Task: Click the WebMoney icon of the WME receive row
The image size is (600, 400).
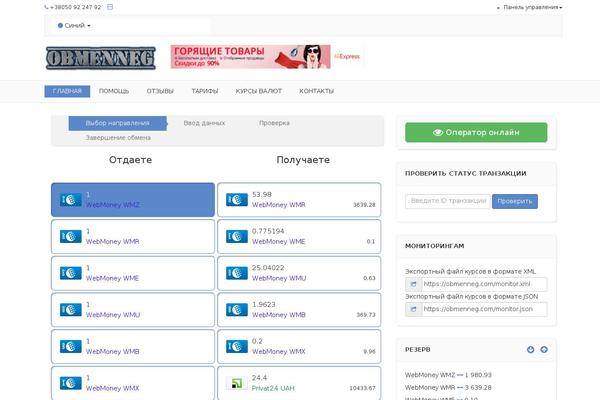Action: (237, 237)
